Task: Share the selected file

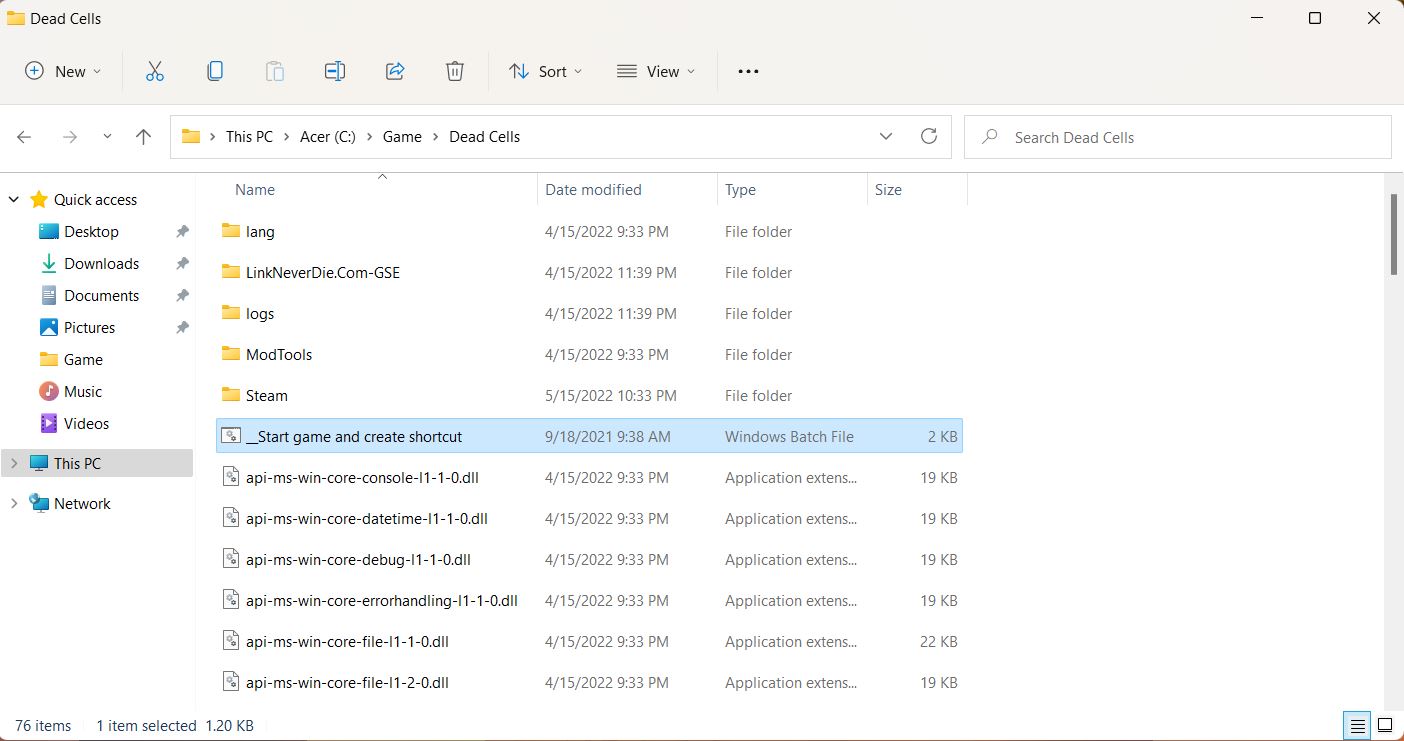Action: pos(395,71)
